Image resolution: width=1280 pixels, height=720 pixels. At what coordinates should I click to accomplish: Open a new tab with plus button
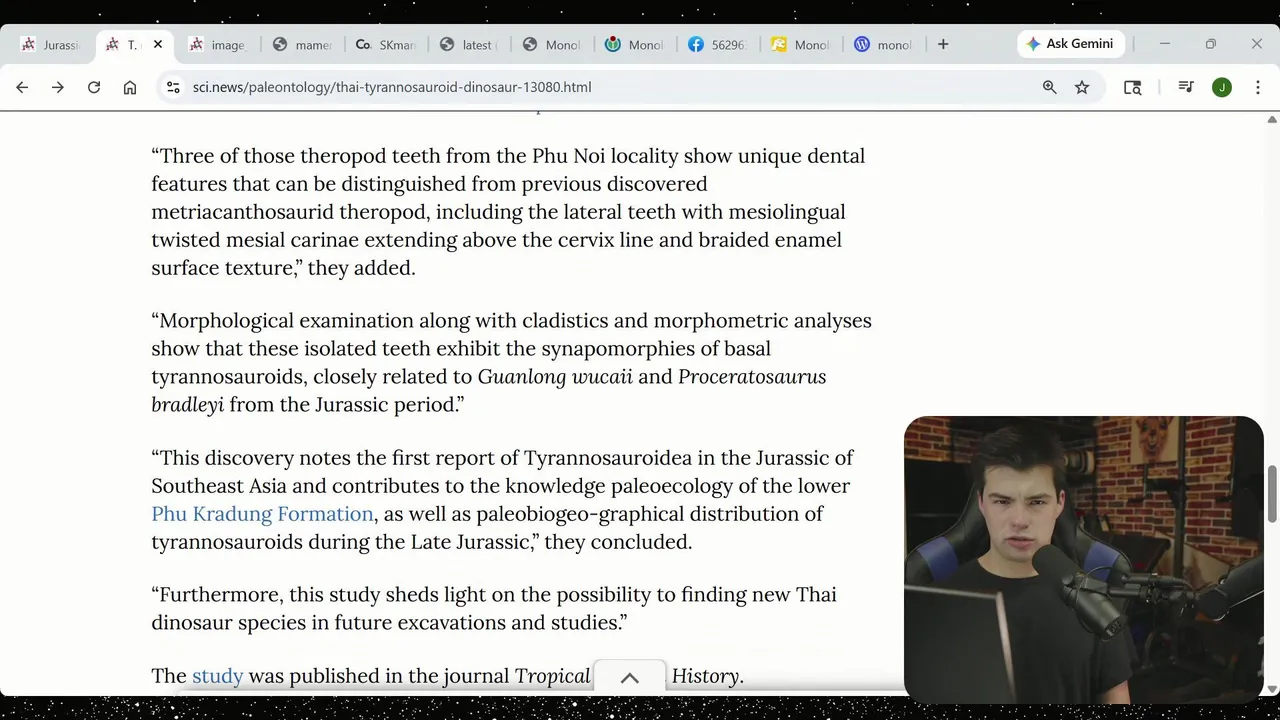coord(943,44)
